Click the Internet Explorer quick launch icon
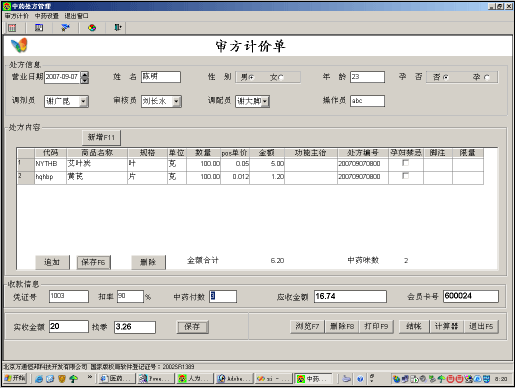The height and width of the screenshot is (388, 515). click(x=39, y=379)
